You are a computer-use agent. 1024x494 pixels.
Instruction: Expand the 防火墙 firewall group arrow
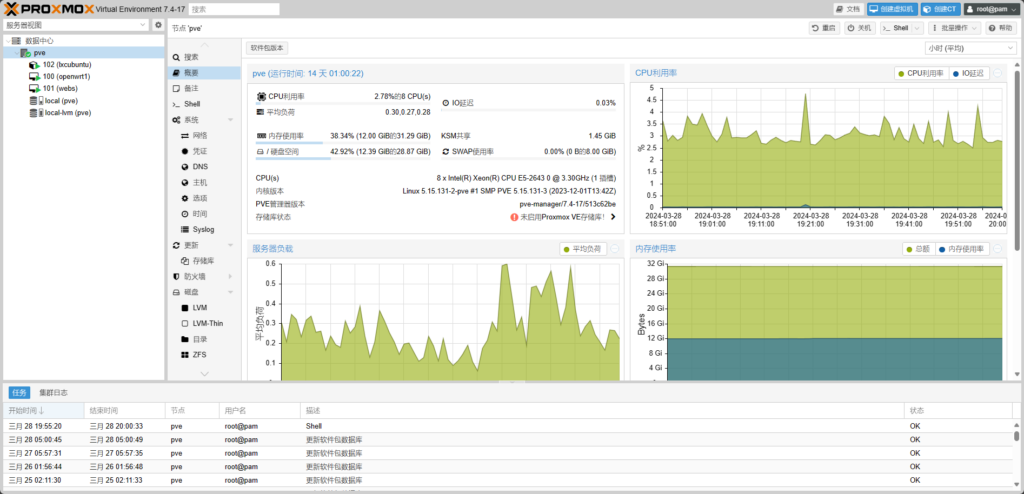[230, 276]
